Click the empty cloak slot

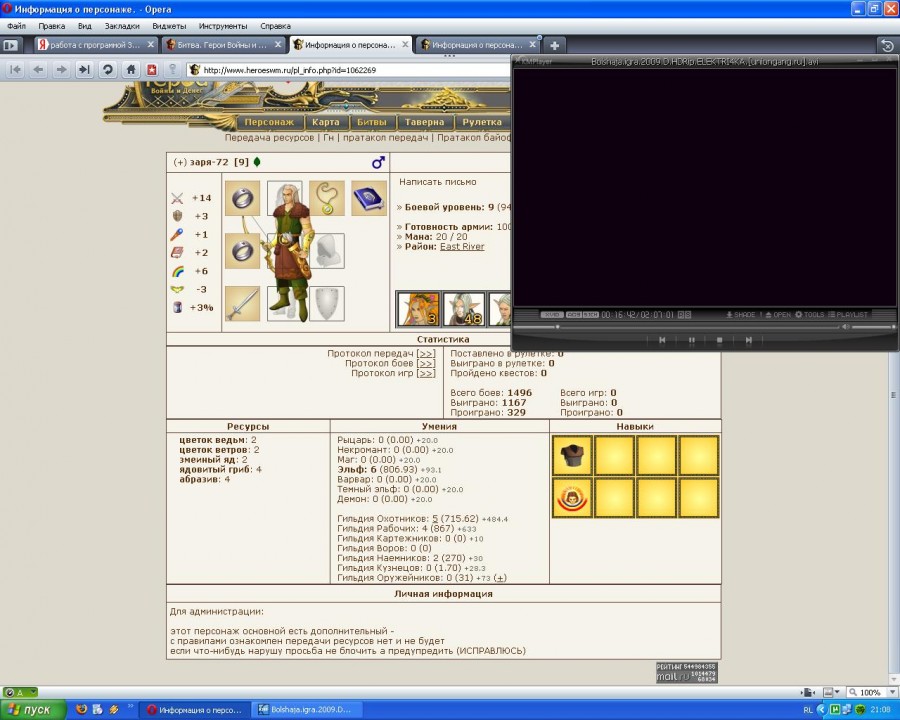coord(327,251)
